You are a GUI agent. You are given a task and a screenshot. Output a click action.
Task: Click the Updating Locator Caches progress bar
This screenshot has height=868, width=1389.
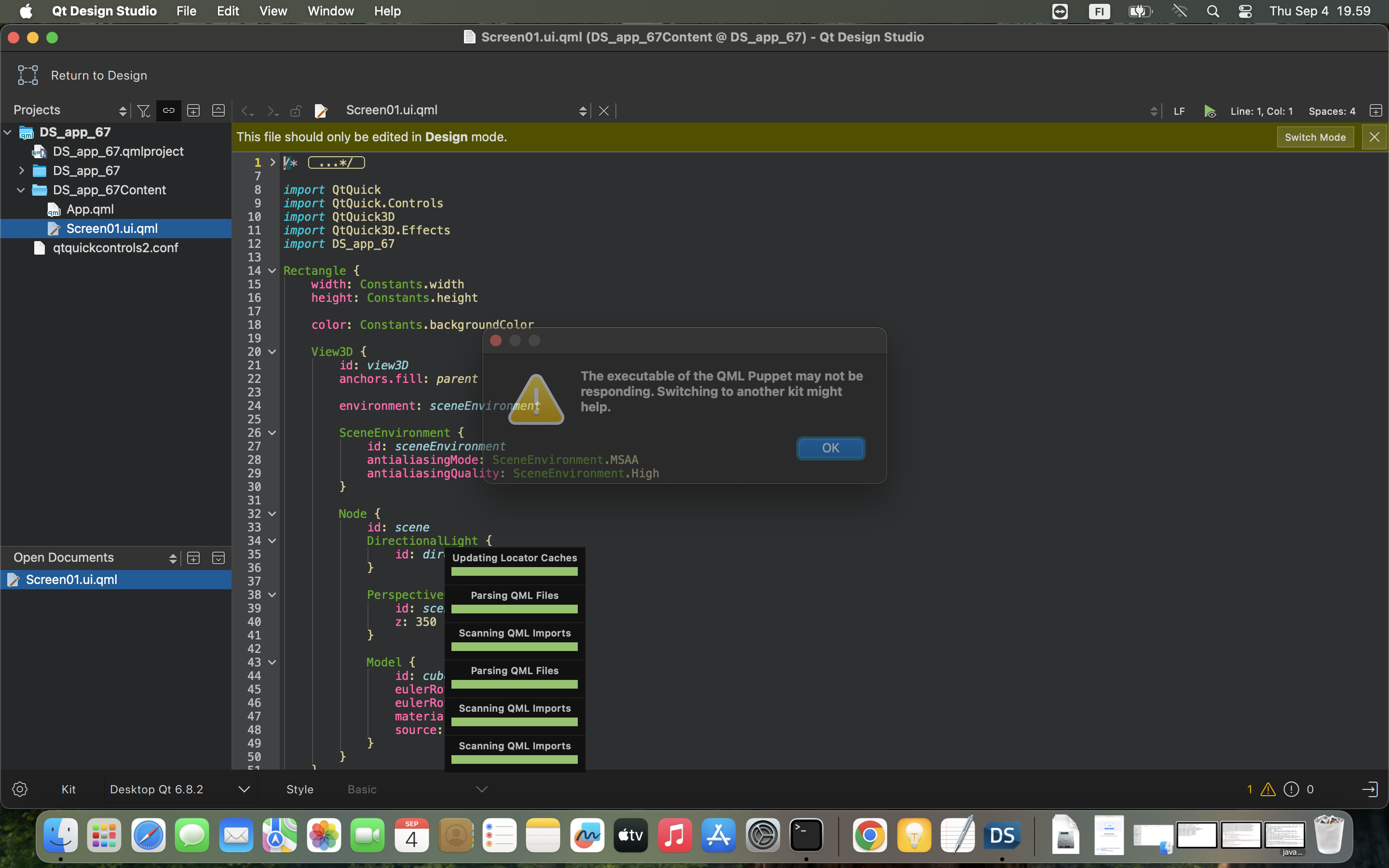tap(514, 571)
